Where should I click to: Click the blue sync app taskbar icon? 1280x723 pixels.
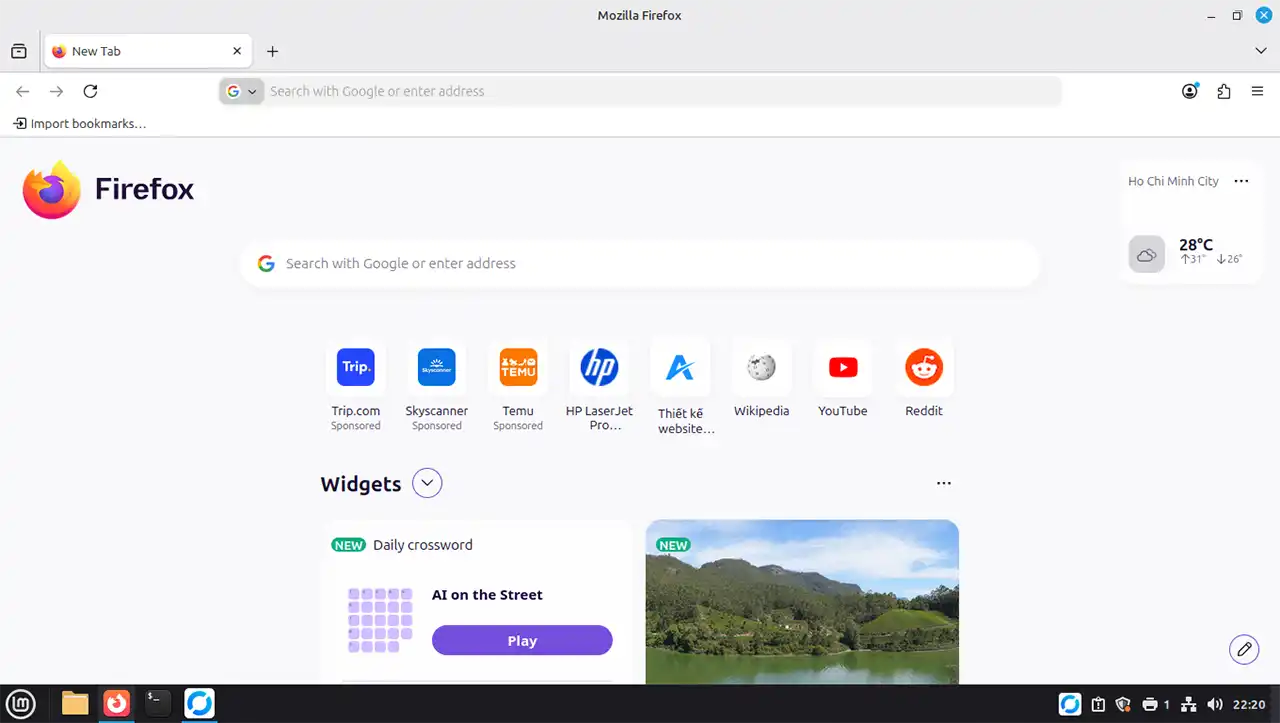pos(200,704)
